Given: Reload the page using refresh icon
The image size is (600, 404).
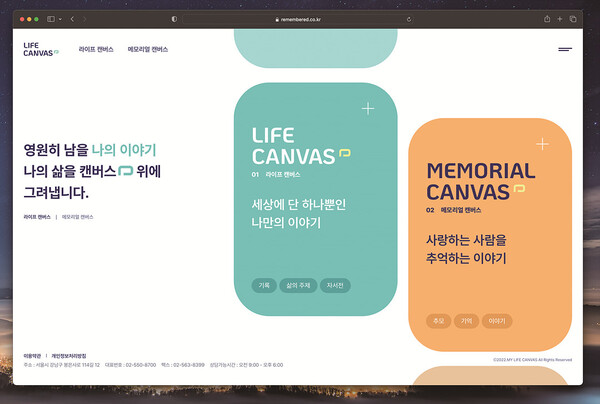Looking at the screenshot, I should pyautogui.click(x=409, y=19).
